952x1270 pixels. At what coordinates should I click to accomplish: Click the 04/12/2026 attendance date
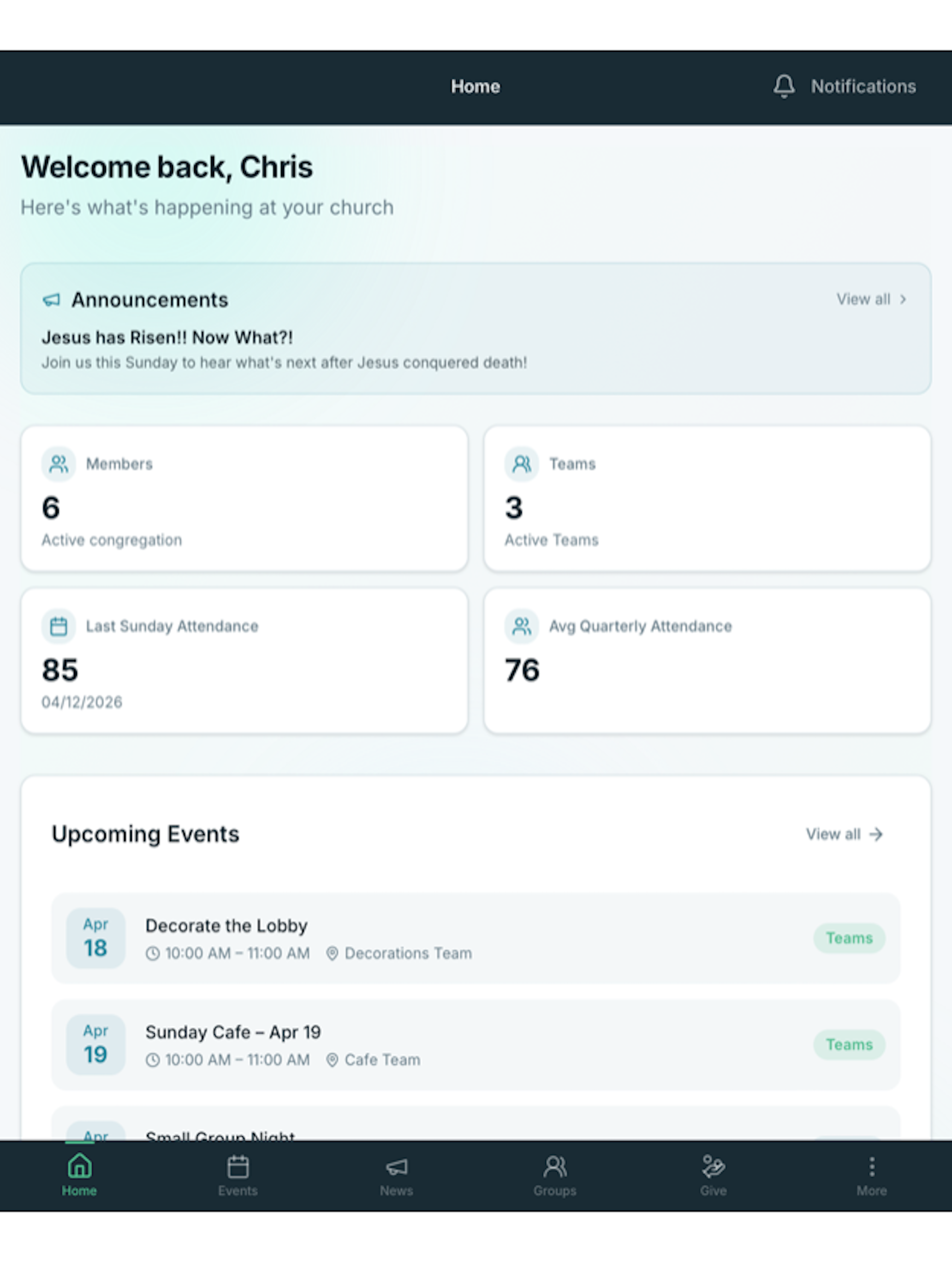[x=82, y=702]
